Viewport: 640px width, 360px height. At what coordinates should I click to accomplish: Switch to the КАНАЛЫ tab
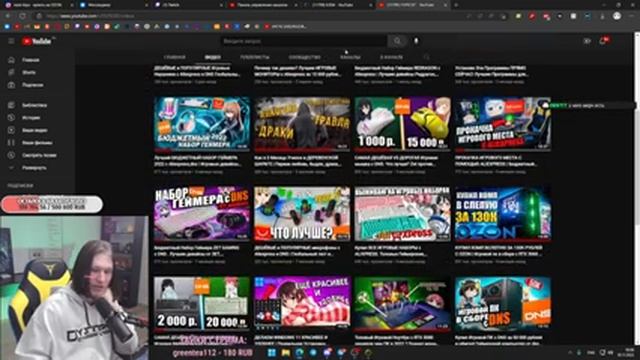tap(350, 57)
